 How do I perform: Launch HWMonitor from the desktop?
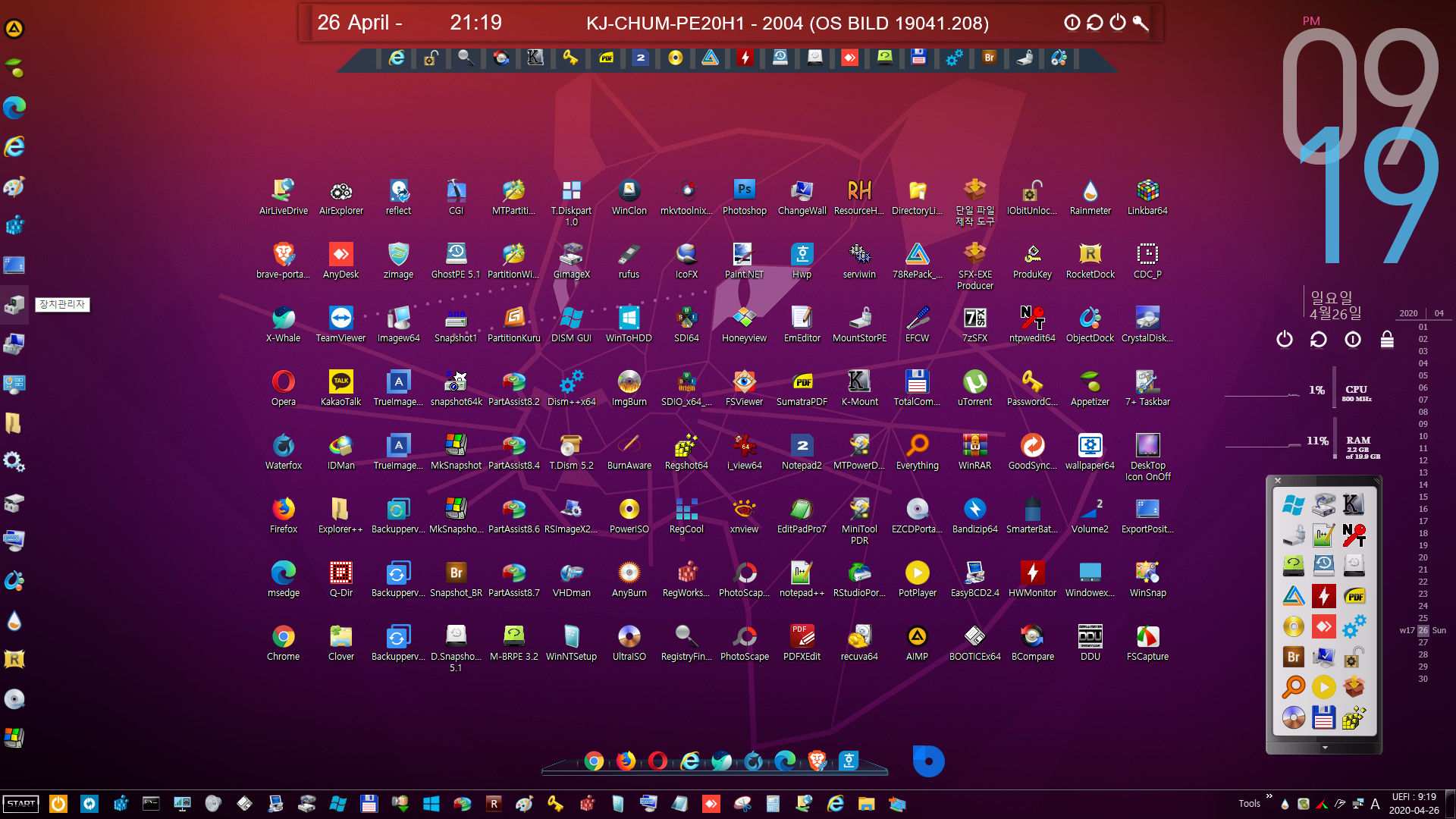pyautogui.click(x=1032, y=580)
